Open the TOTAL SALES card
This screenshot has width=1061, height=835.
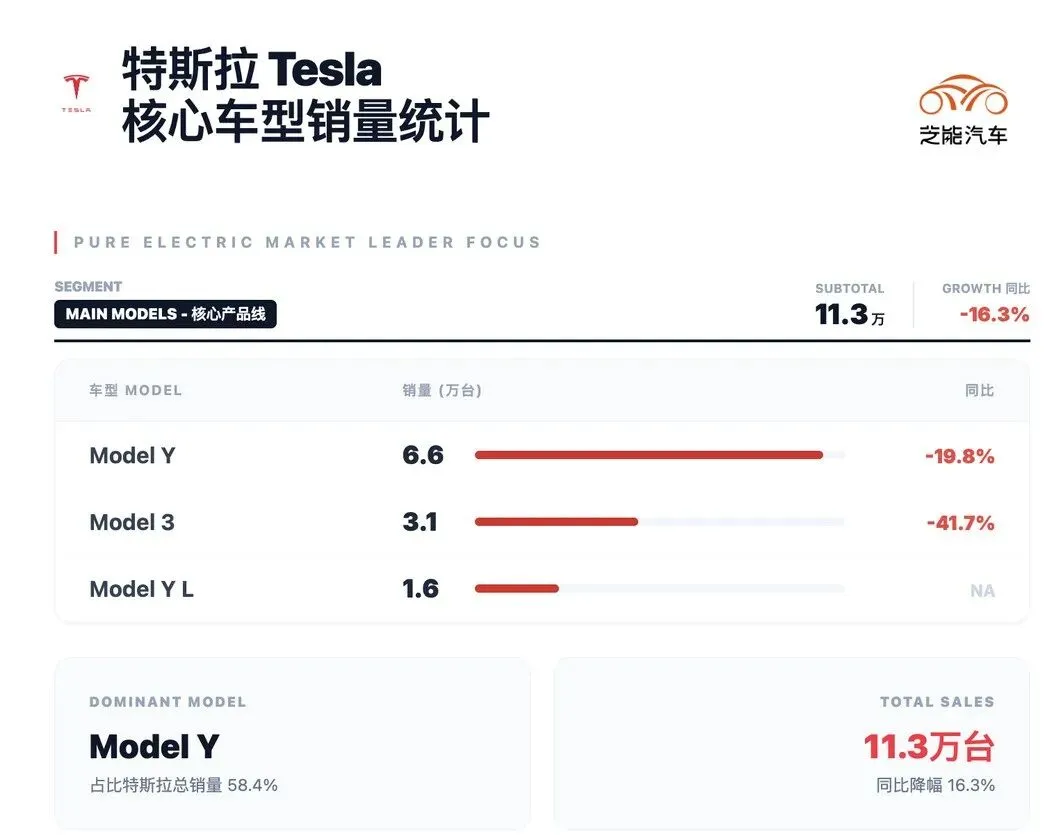[791, 743]
